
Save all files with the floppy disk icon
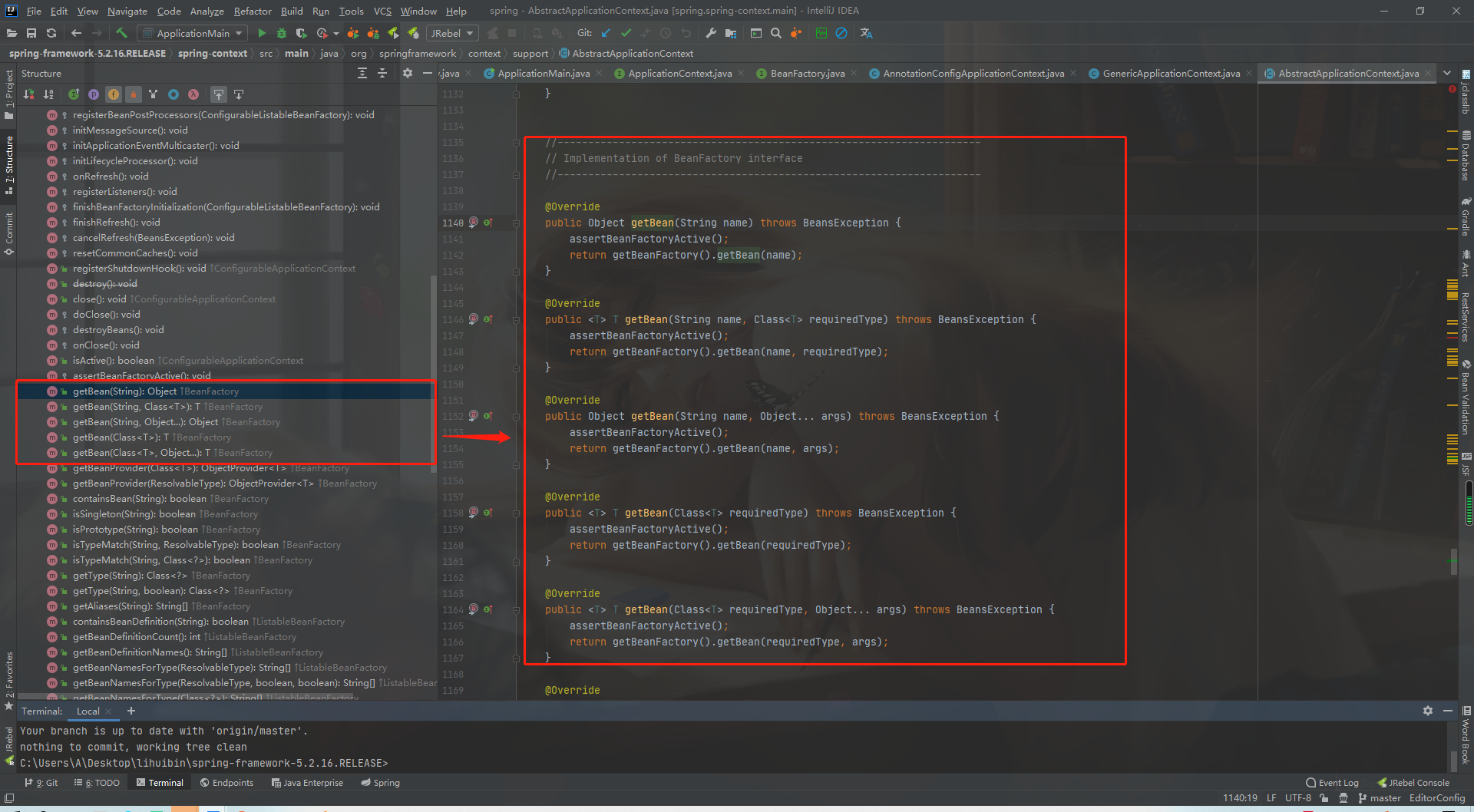click(31, 33)
